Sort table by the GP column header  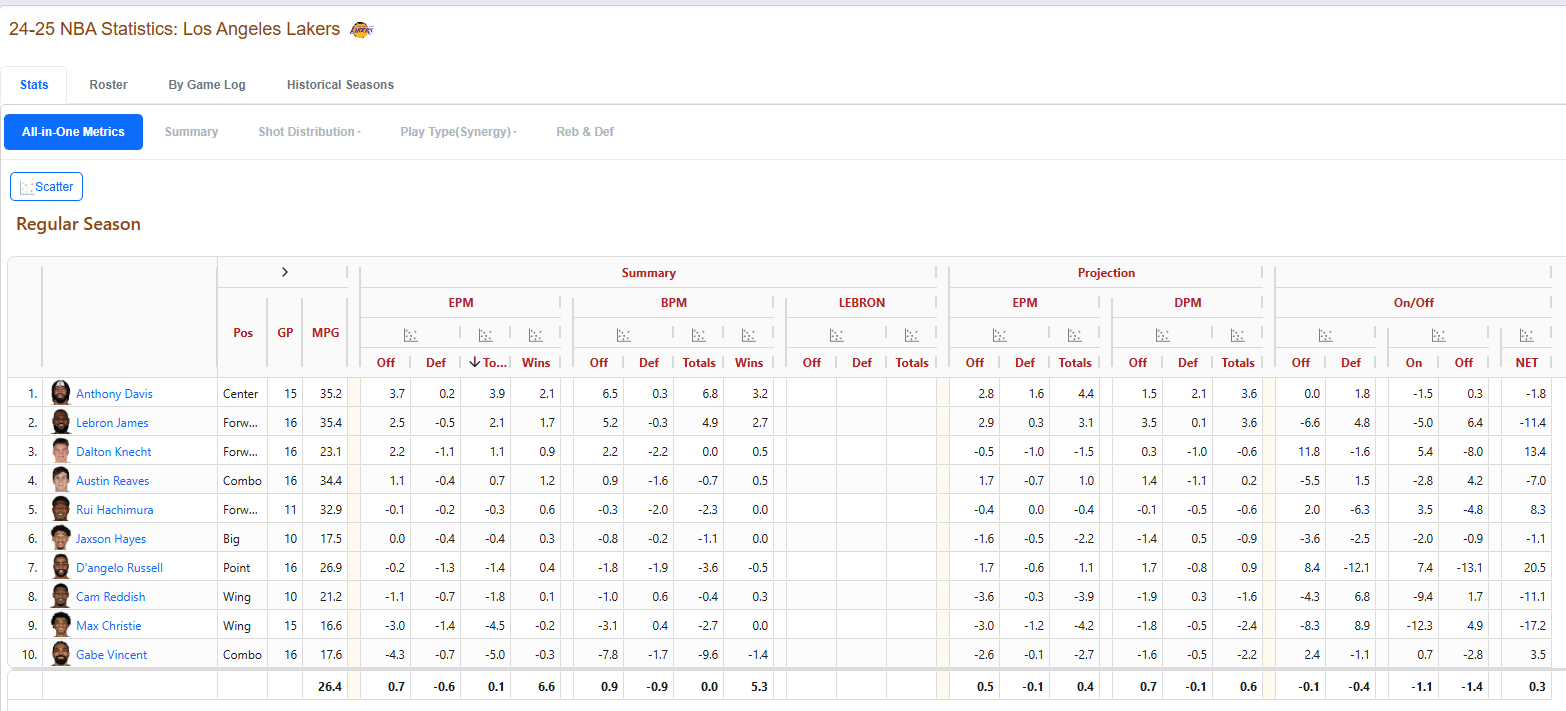(x=285, y=333)
